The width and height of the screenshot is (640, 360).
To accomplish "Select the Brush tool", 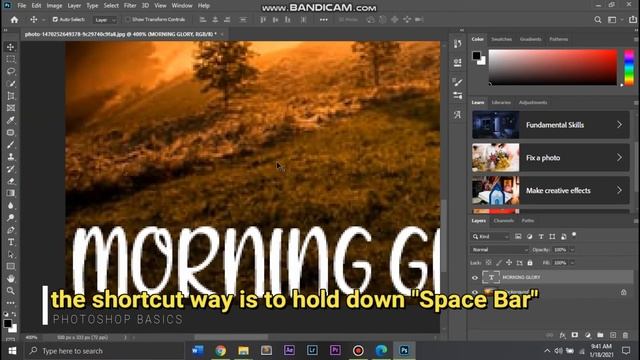I will 11,144.
